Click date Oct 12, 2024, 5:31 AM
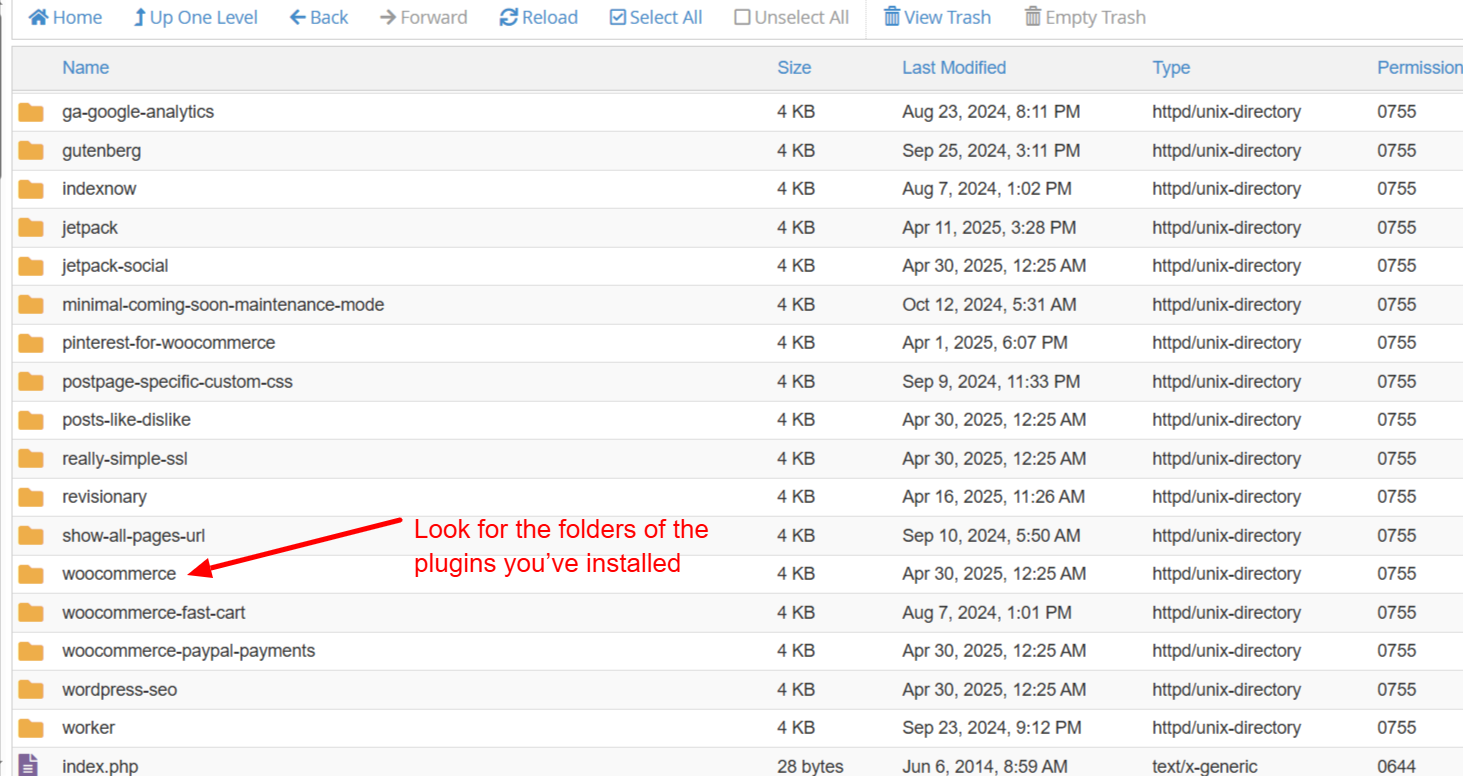Image resolution: width=1463 pixels, height=776 pixels. tap(989, 304)
